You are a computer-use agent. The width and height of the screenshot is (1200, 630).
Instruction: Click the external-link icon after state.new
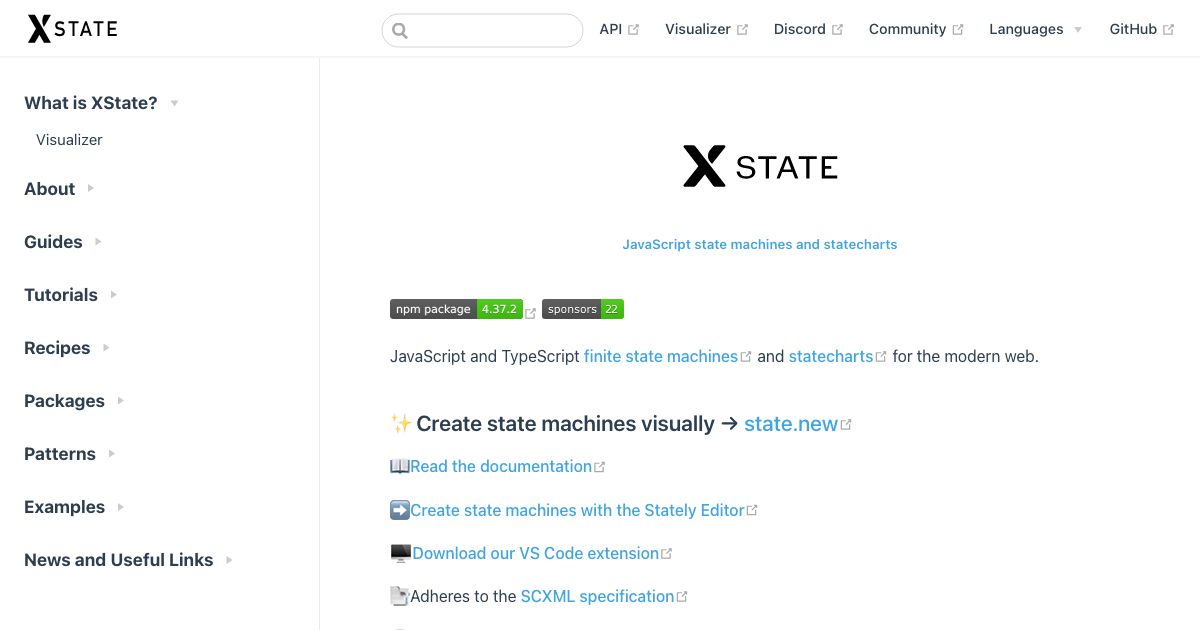(x=846, y=422)
